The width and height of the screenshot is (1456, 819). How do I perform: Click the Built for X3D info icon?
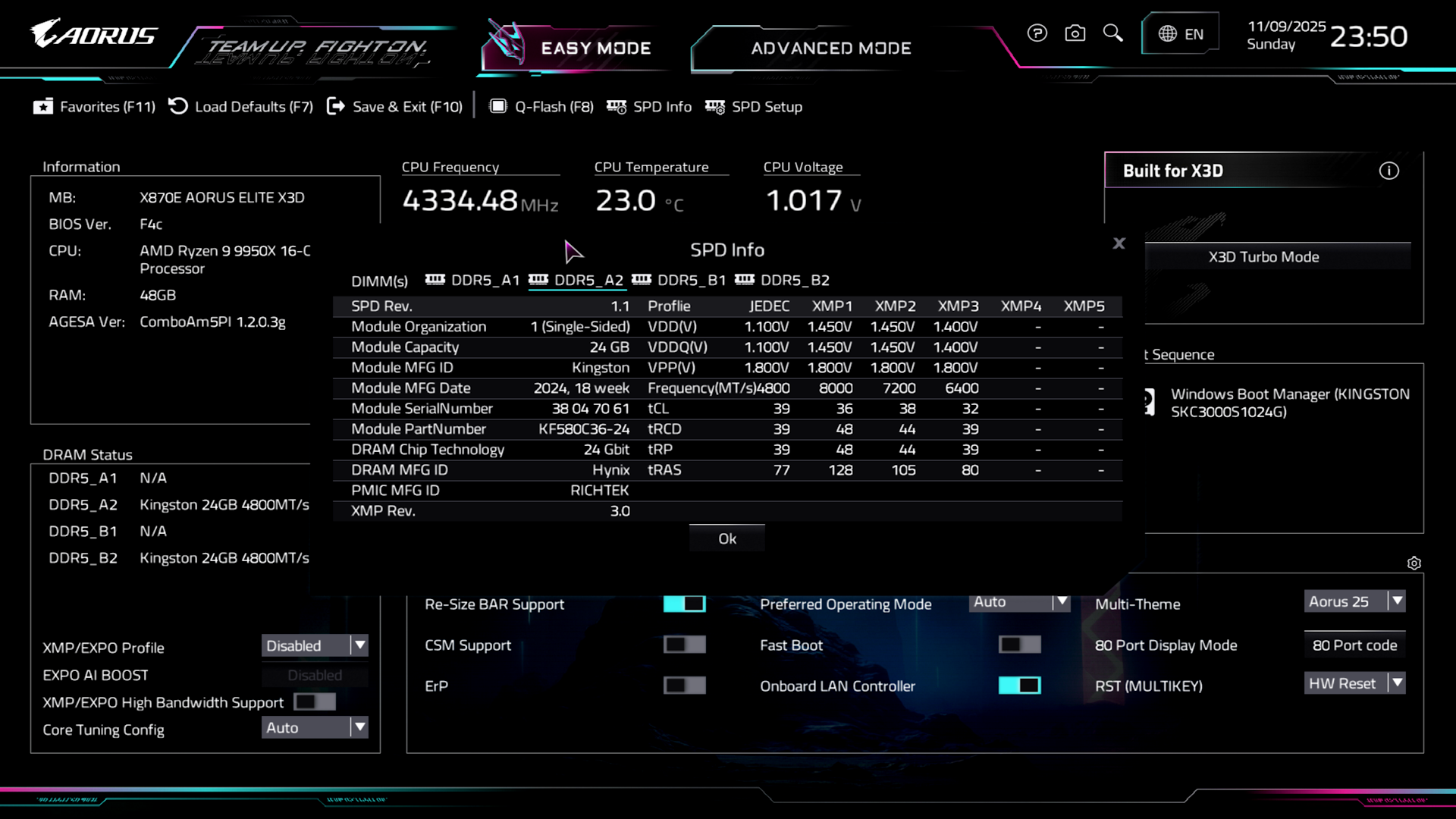point(1389,171)
